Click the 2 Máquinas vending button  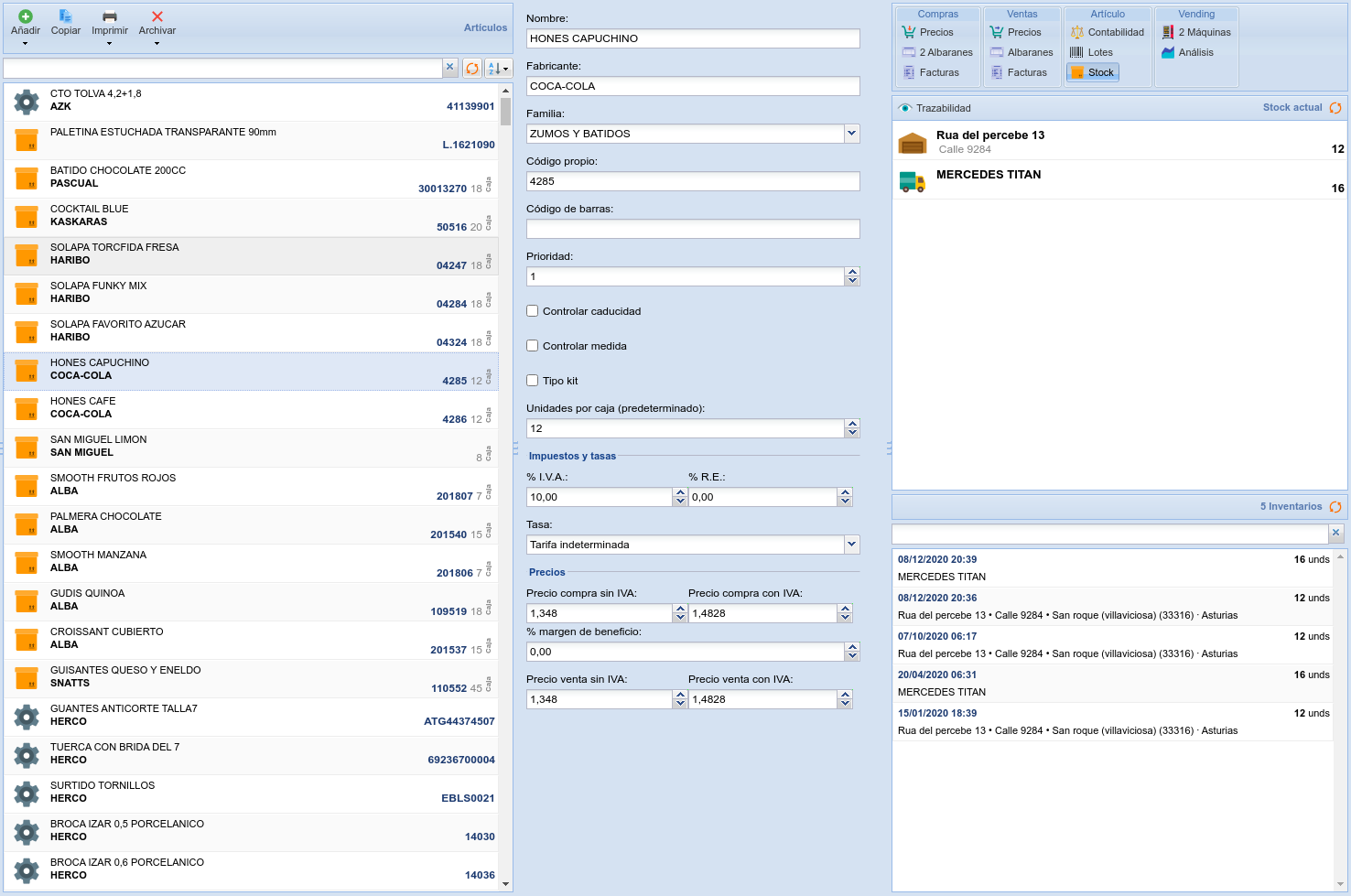click(1196, 32)
